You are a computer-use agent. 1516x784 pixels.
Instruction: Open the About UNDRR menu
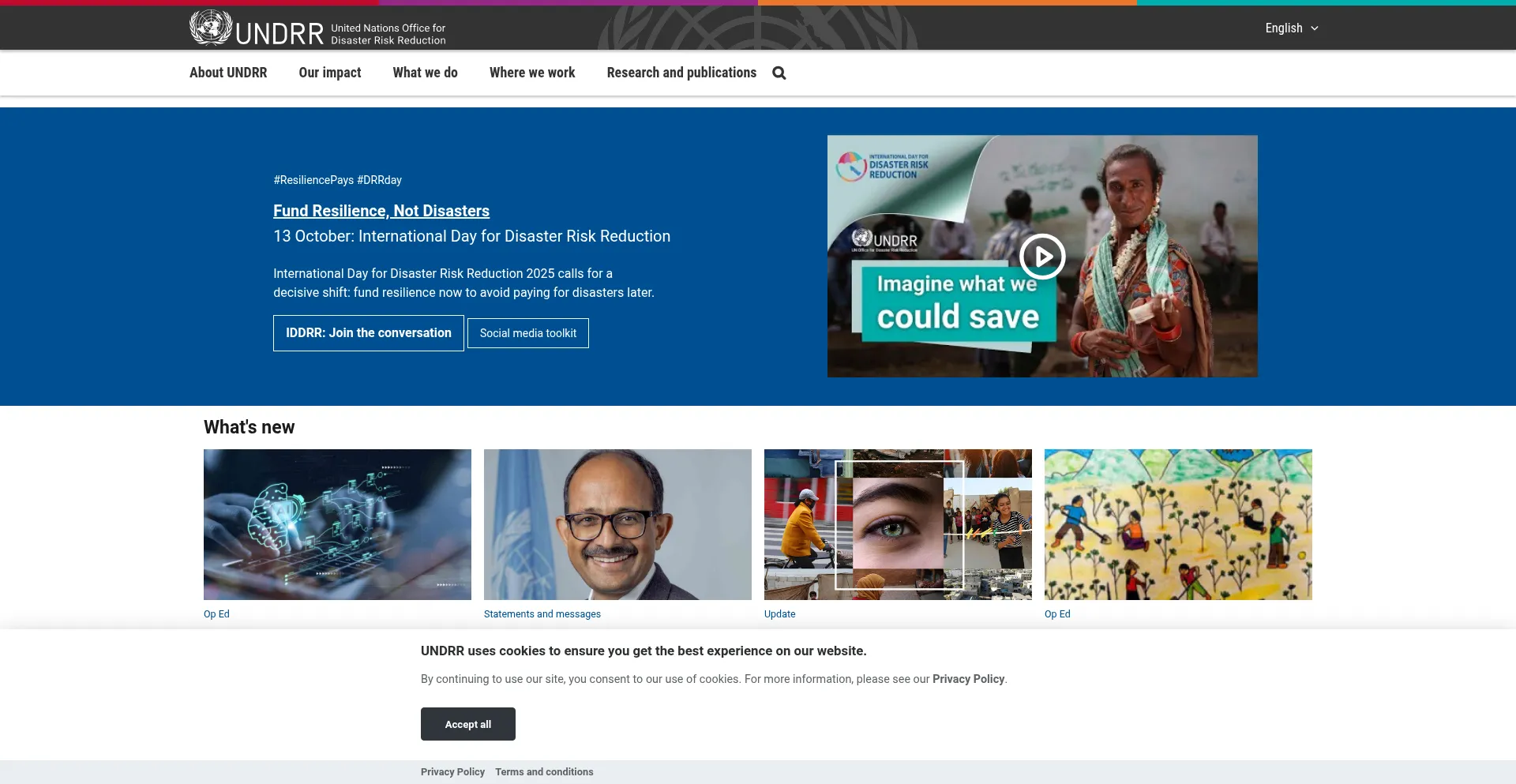(x=228, y=73)
